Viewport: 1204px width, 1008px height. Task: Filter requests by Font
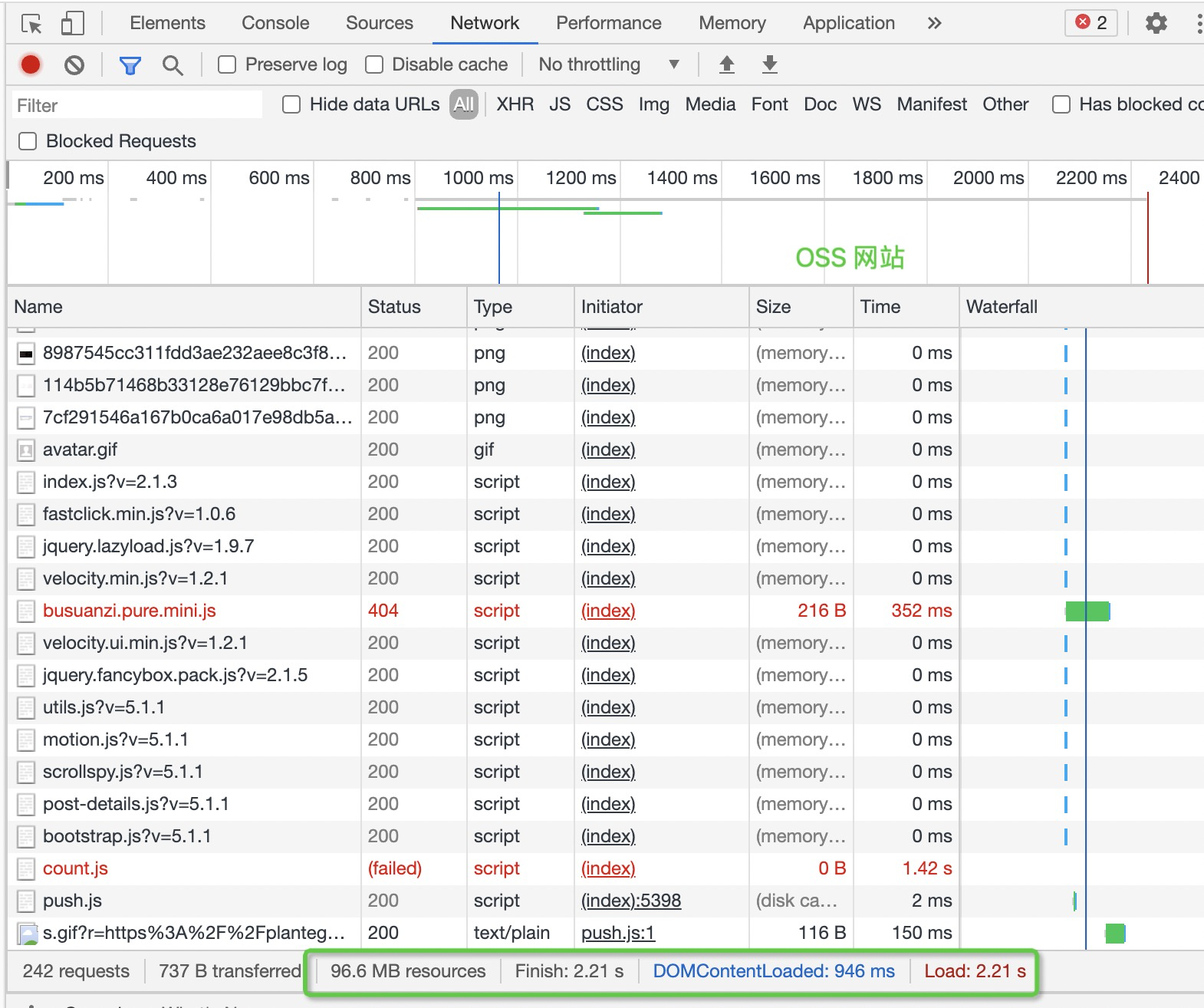(x=770, y=104)
